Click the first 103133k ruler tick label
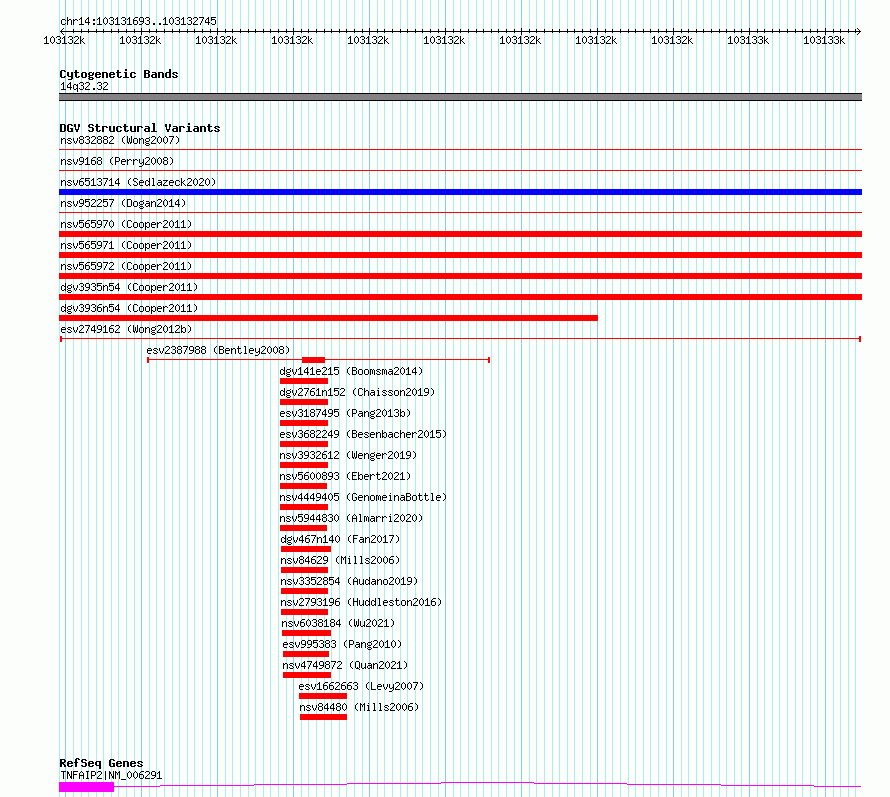The image size is (890, 797). click(x=748, y=40)
